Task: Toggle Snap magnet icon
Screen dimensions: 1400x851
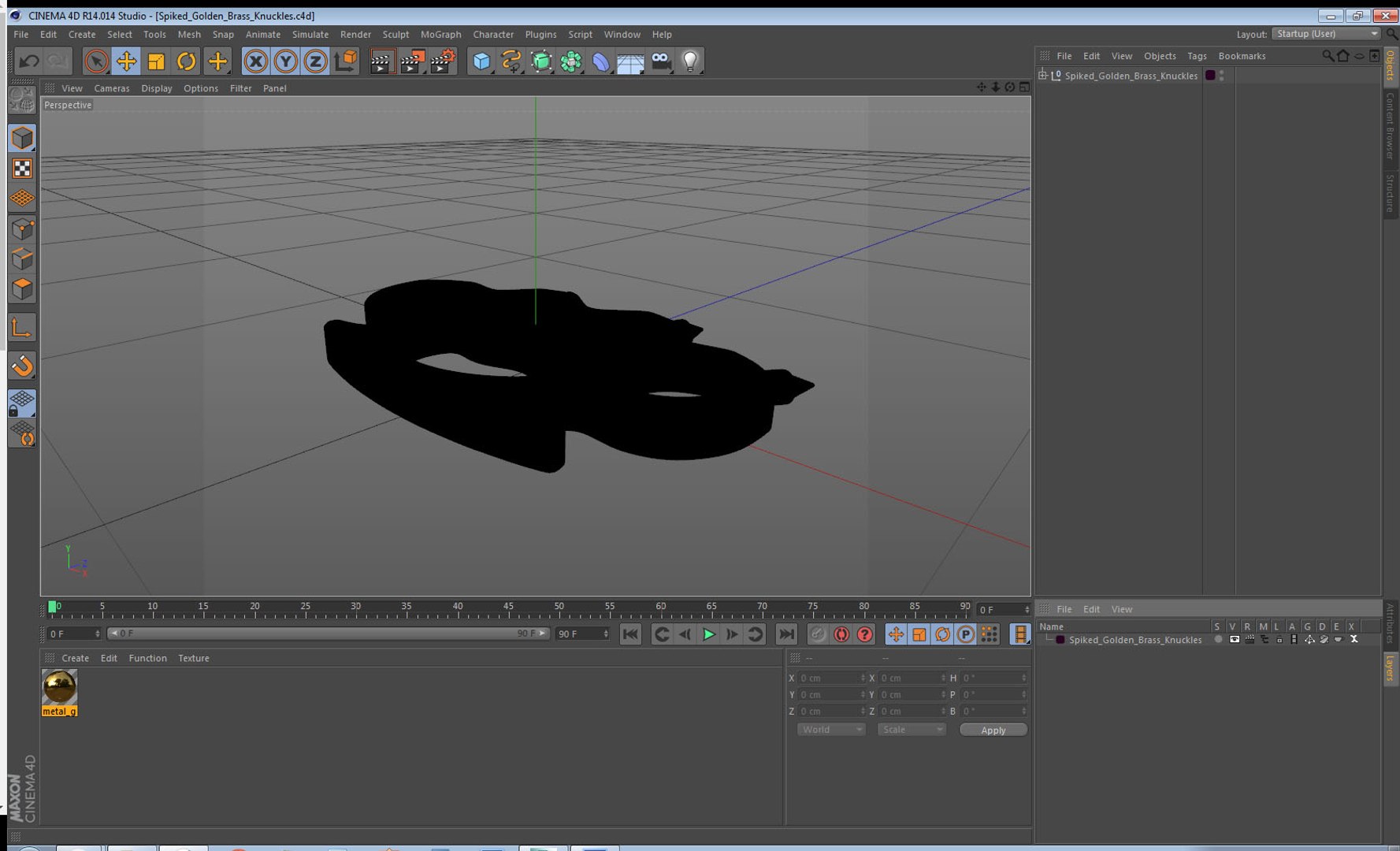Action: 22,365
